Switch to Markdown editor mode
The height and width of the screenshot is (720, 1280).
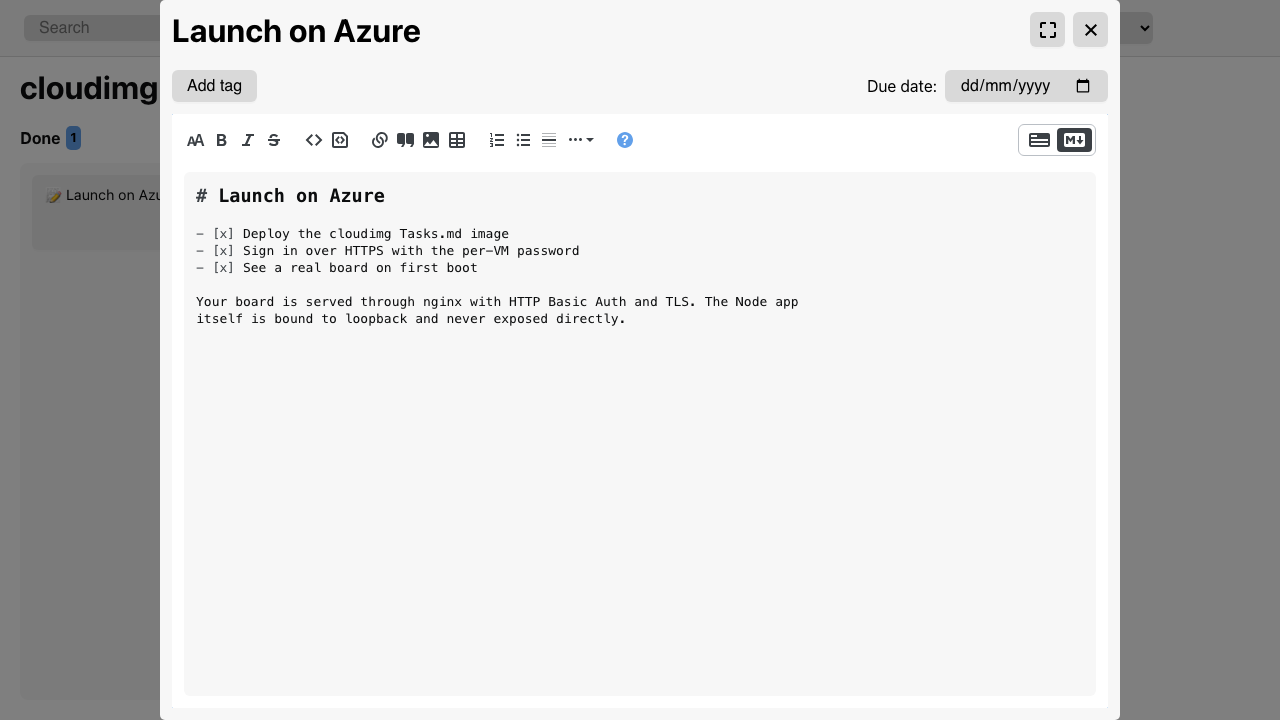pyautogui.click(x=1074, y=140)
